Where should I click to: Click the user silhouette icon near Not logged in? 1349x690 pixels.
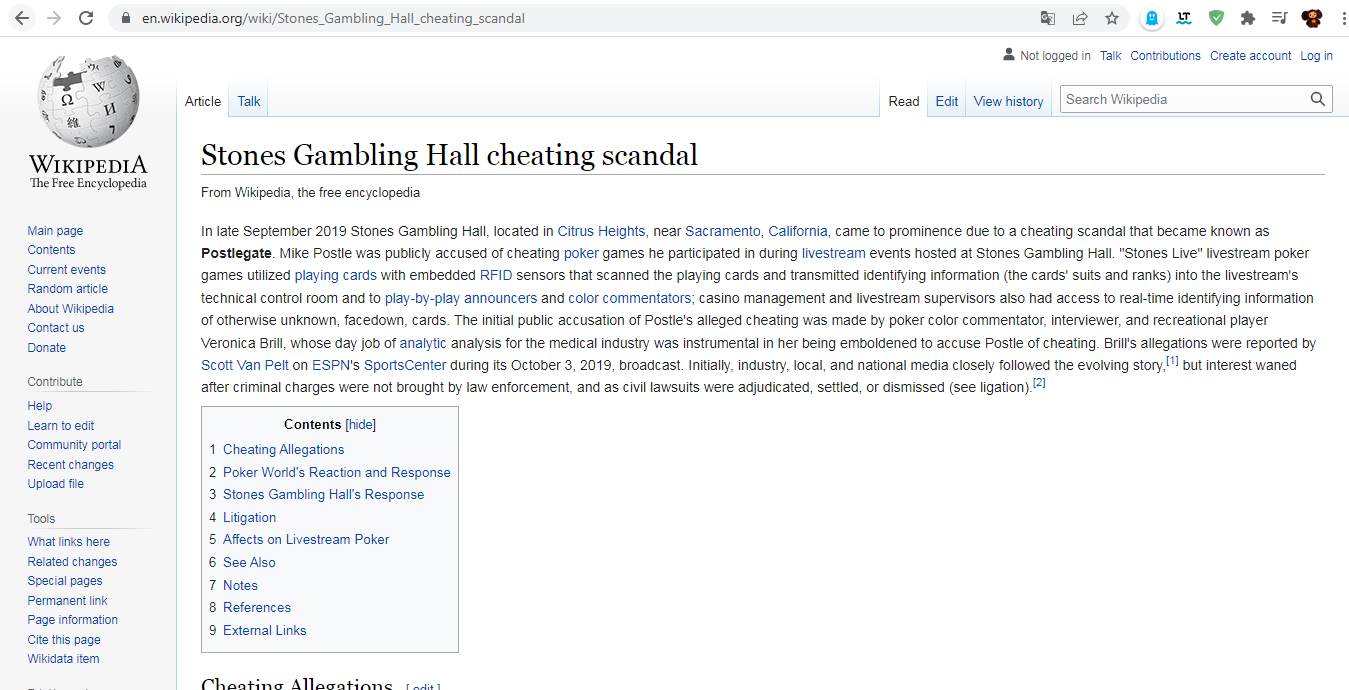(x=1009, y=55)
